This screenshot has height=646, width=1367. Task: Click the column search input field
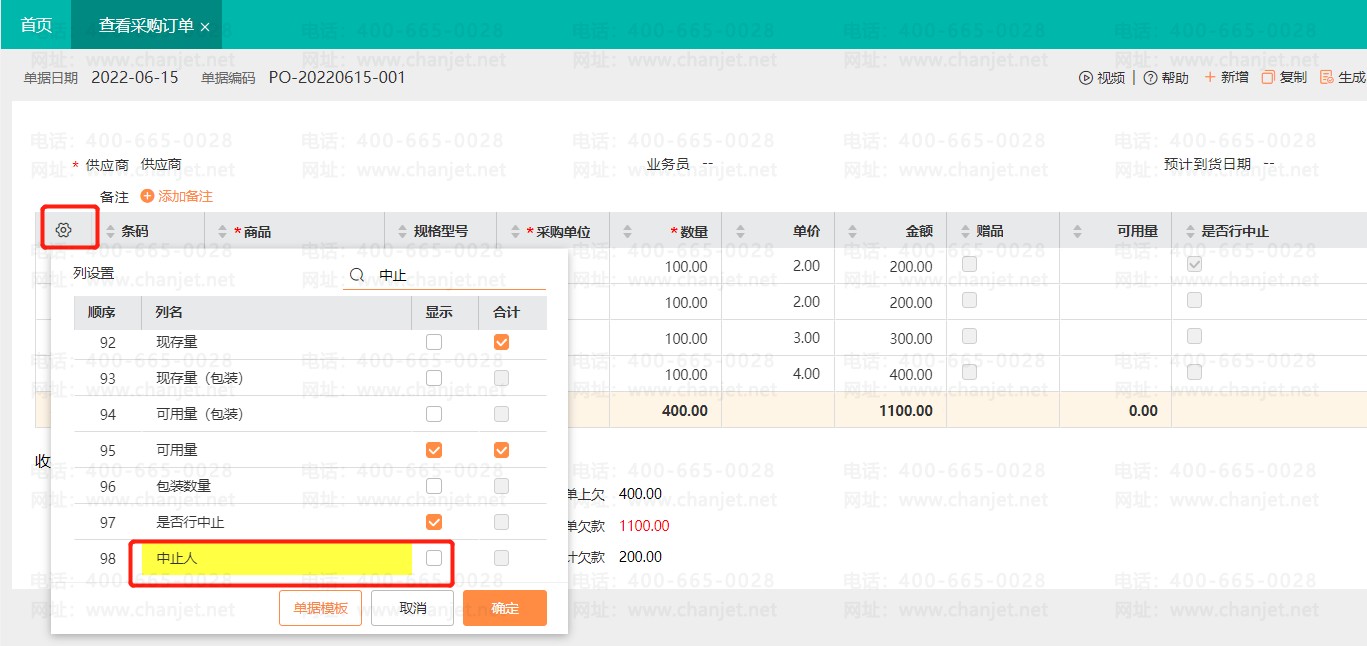click(455, 275)
